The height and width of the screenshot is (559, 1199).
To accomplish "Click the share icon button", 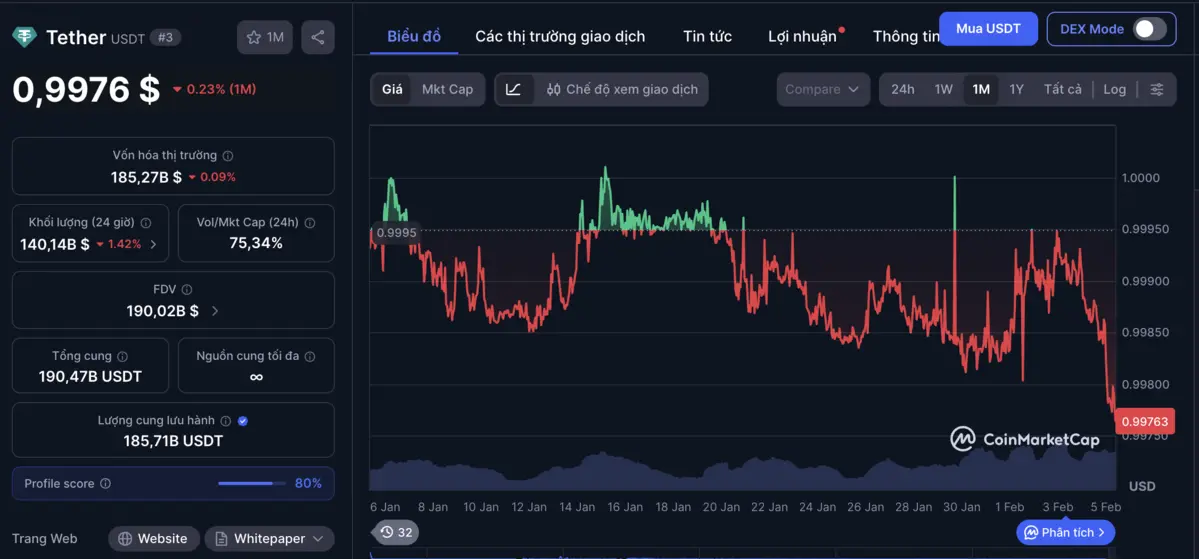I will click(x=318, y=38).
